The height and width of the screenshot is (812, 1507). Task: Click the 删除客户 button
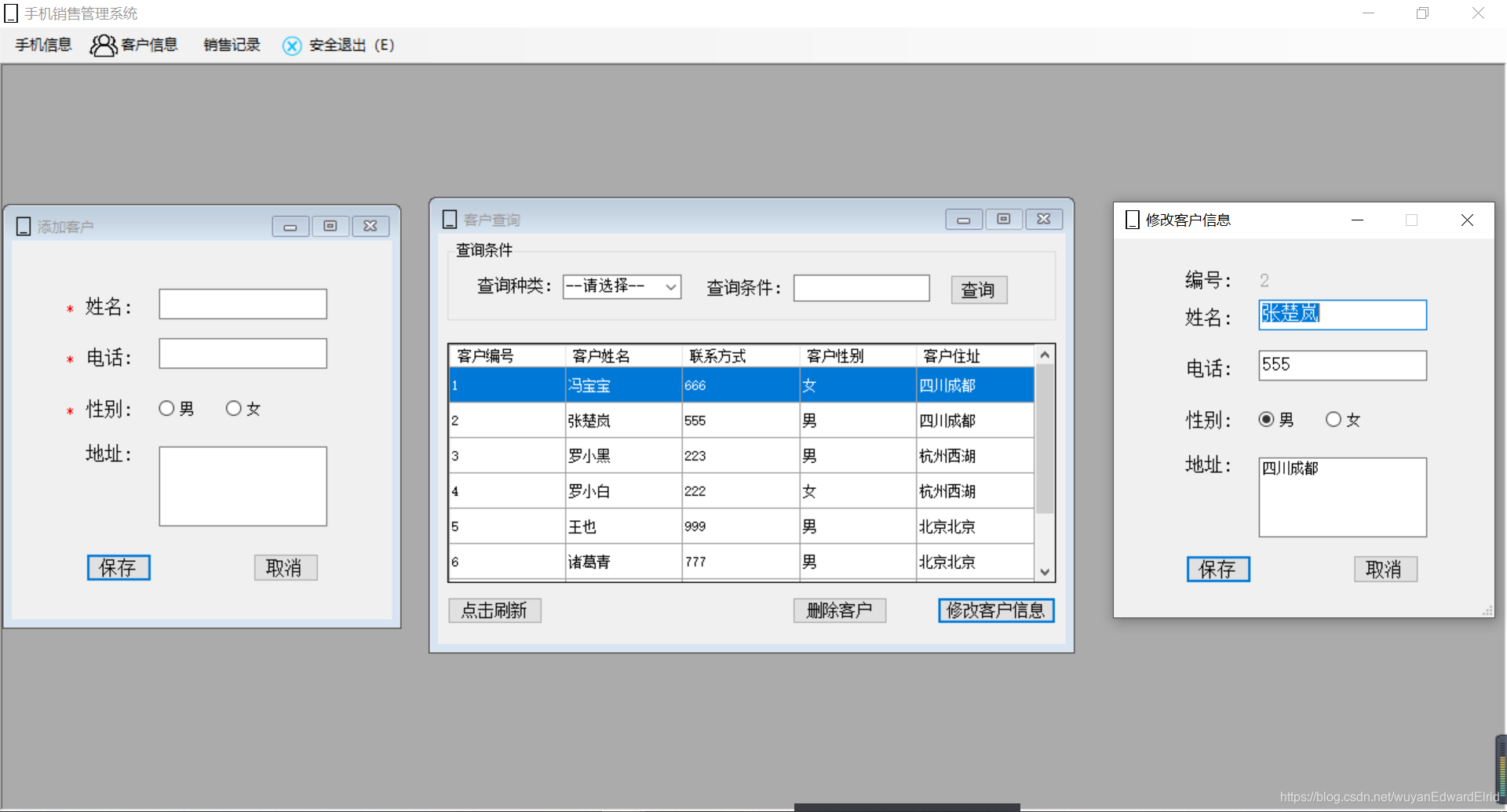(840, 610)
